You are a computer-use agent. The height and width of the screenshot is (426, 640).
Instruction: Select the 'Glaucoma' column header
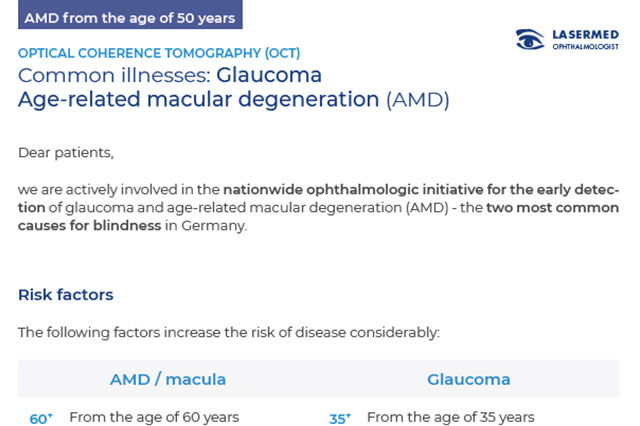coord(469,379)
